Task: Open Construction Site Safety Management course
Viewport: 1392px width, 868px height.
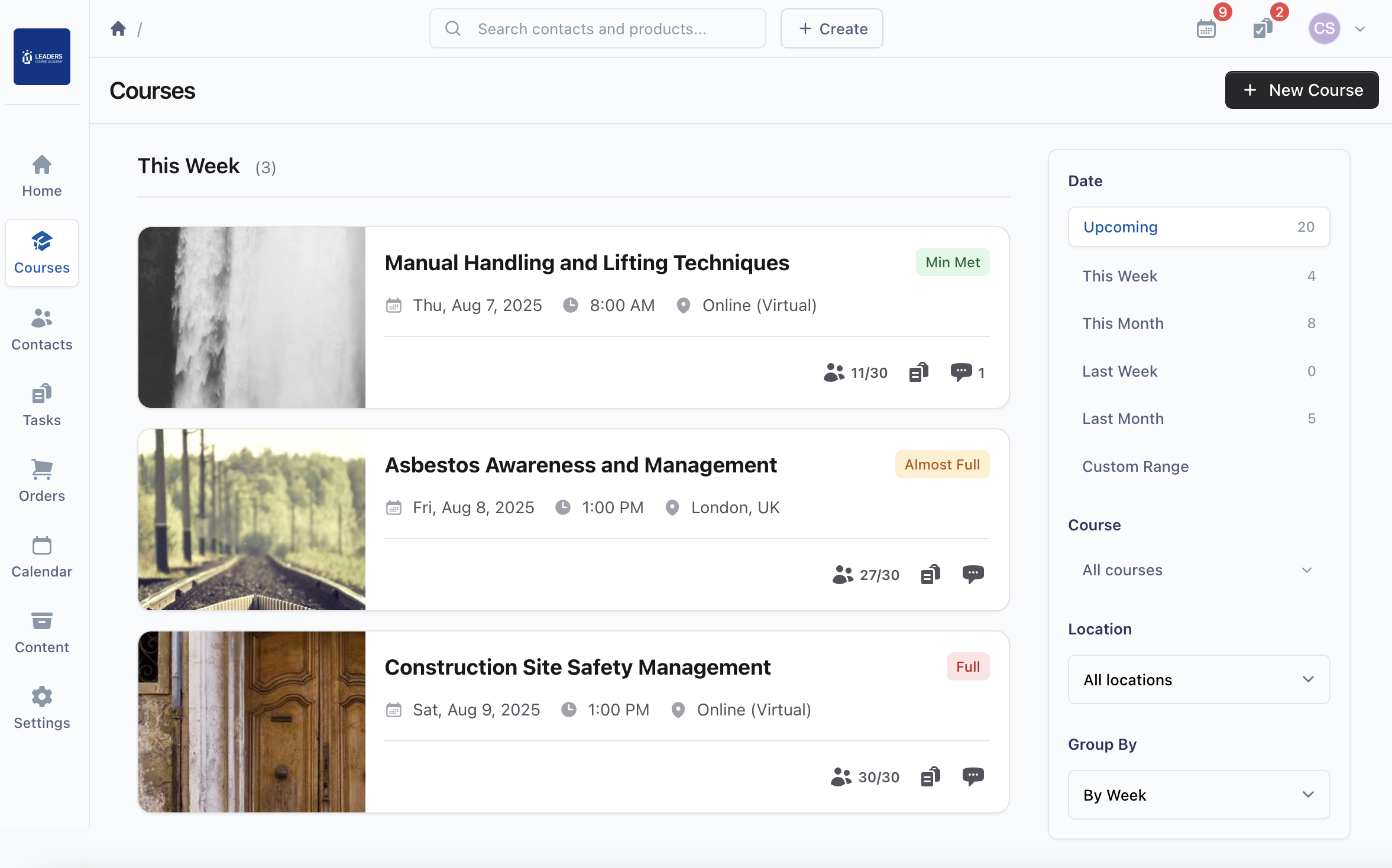Action: [x=577, y=667]
